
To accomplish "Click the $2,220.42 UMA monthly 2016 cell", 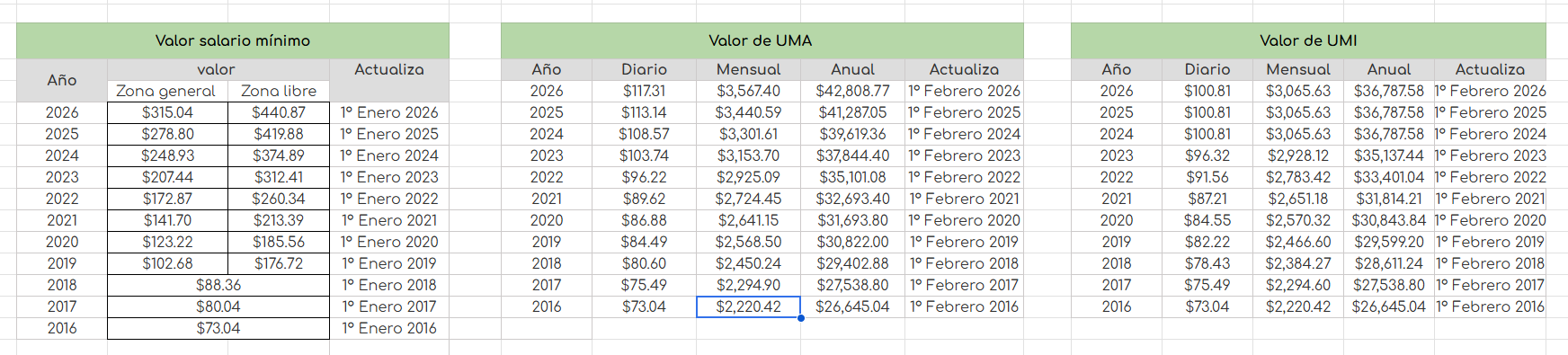I will click(x=748, y=306).
